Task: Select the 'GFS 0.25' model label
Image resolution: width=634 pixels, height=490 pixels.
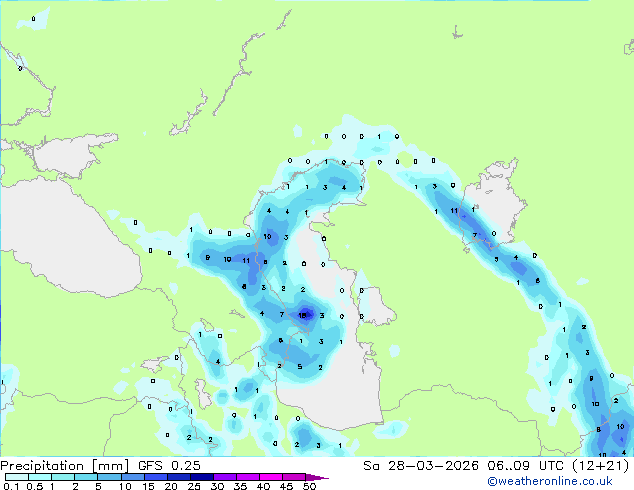Action: coord(169,466)
